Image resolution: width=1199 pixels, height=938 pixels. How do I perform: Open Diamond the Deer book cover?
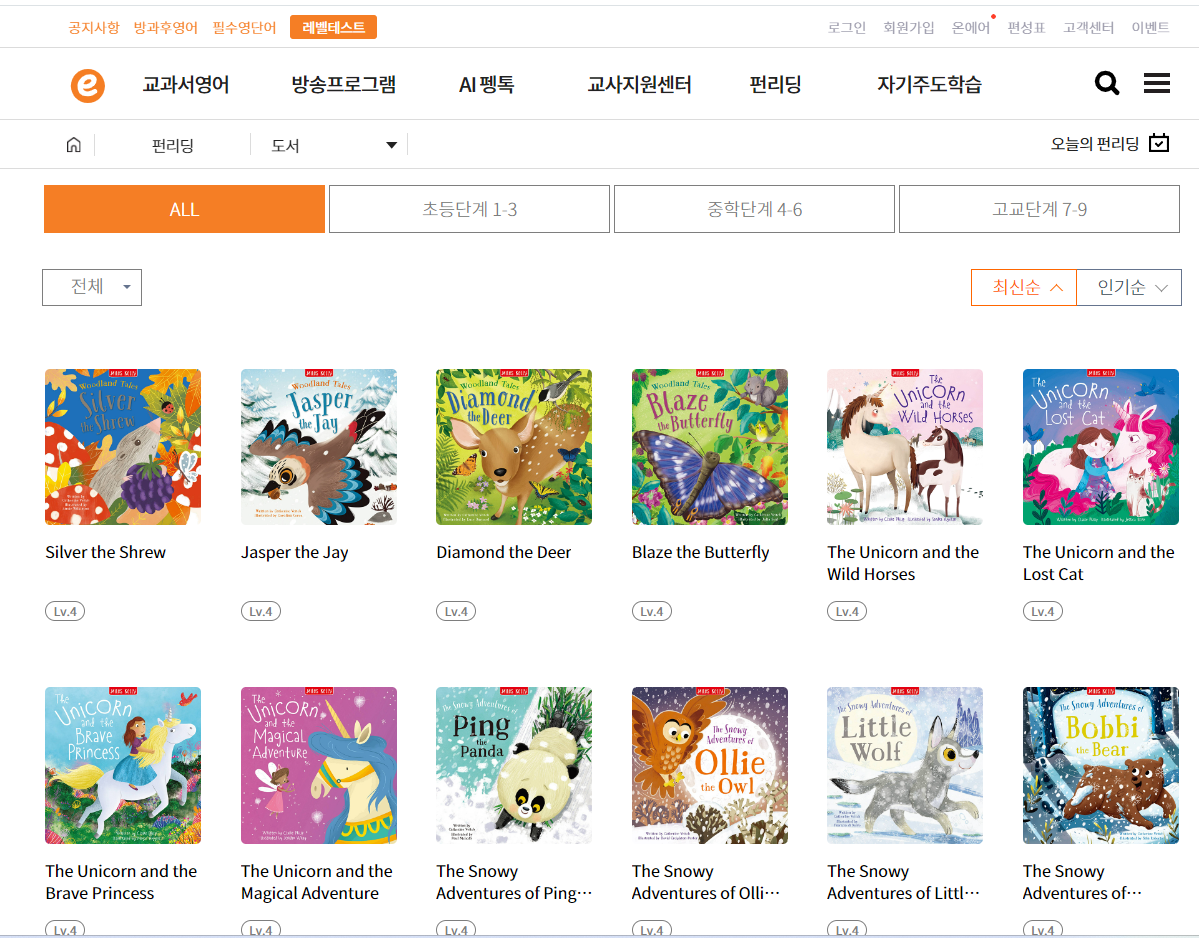(514, 447)
